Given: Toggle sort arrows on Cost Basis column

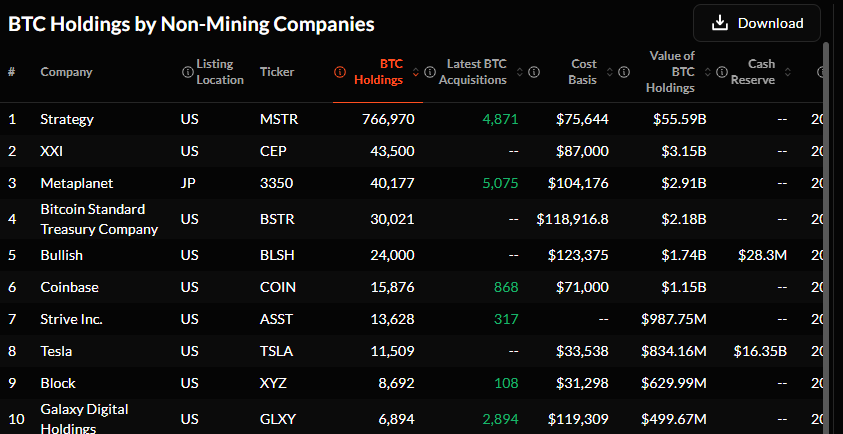Looking at the screenshot, I should click(x=609, y=72).
